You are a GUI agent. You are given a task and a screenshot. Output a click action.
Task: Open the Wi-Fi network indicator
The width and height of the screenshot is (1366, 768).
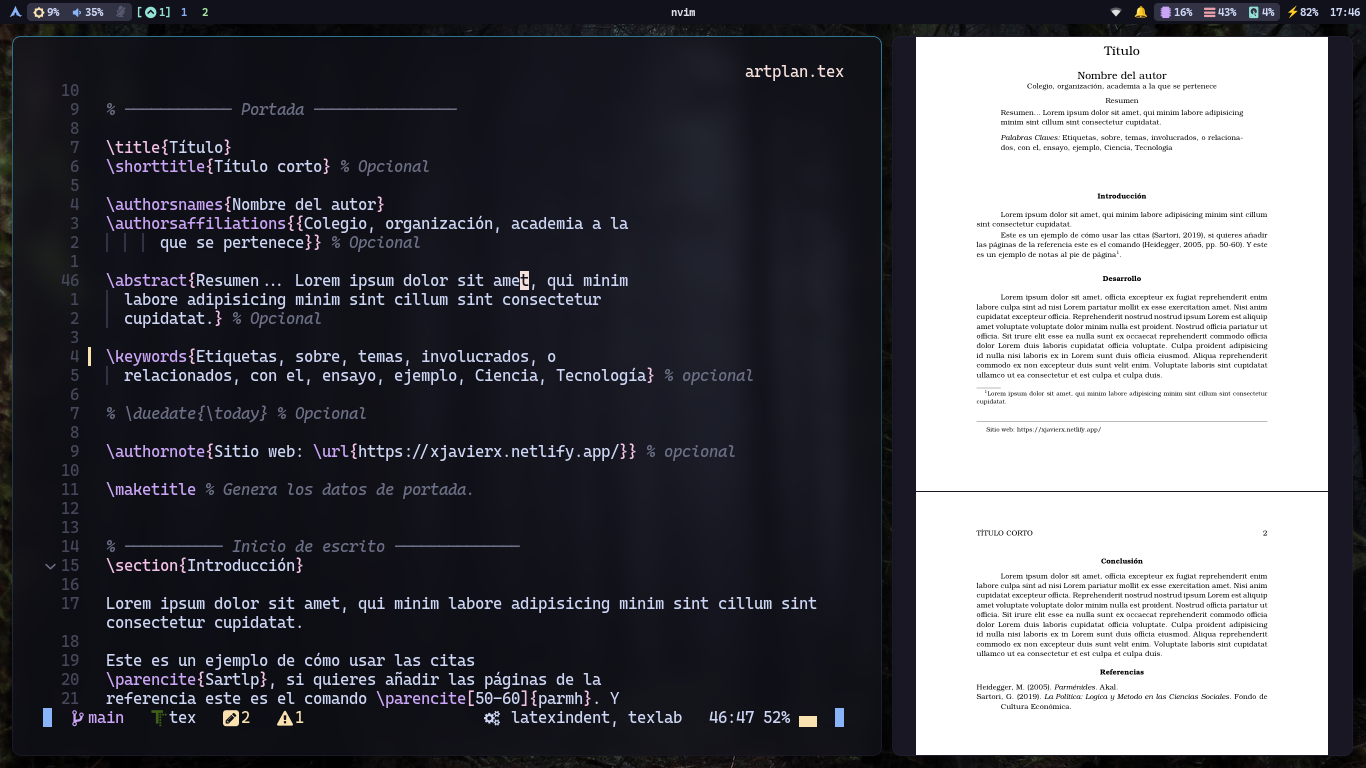(x=1116, y=12)
